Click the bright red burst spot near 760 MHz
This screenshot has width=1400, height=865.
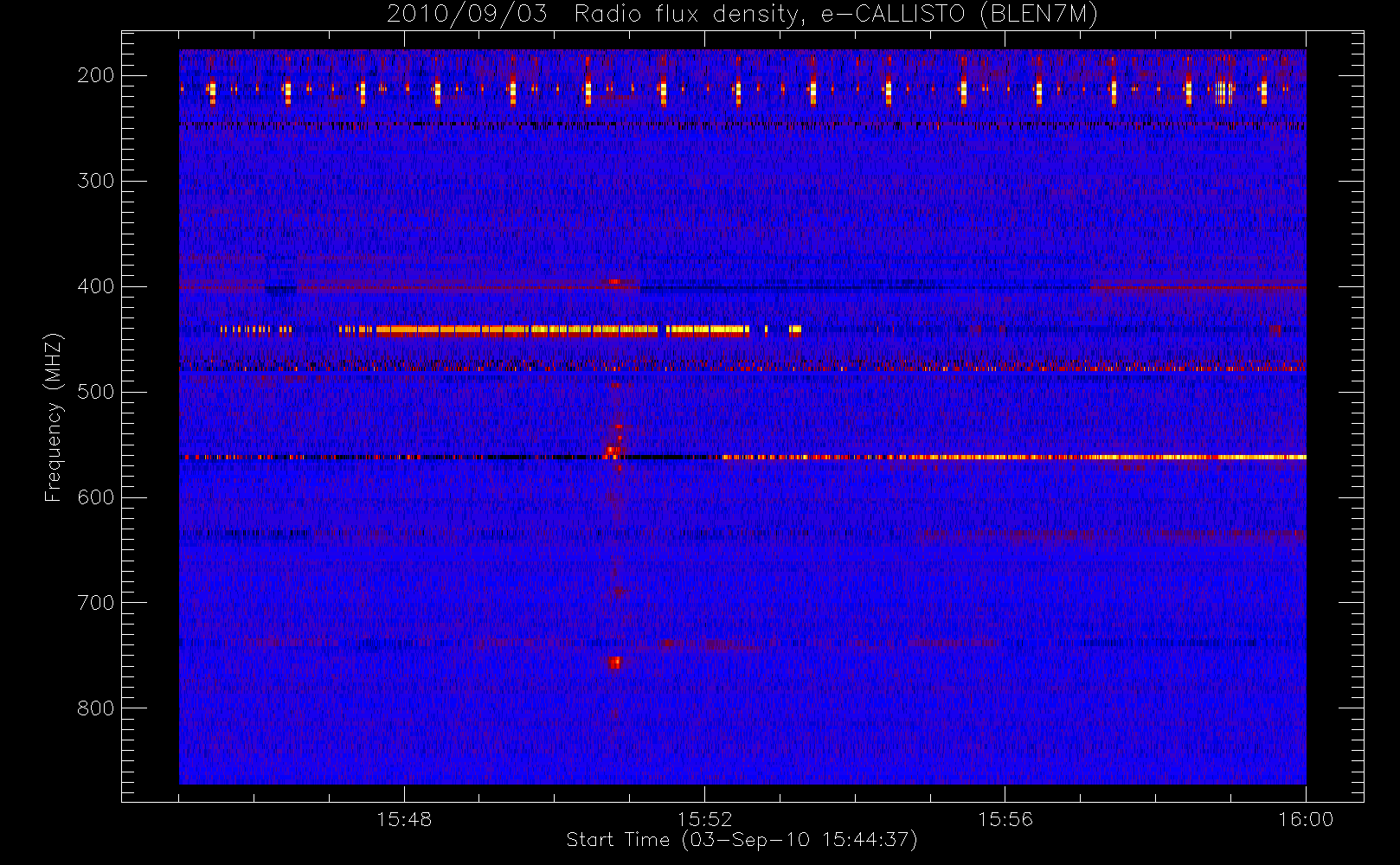[x=614, y=663]
